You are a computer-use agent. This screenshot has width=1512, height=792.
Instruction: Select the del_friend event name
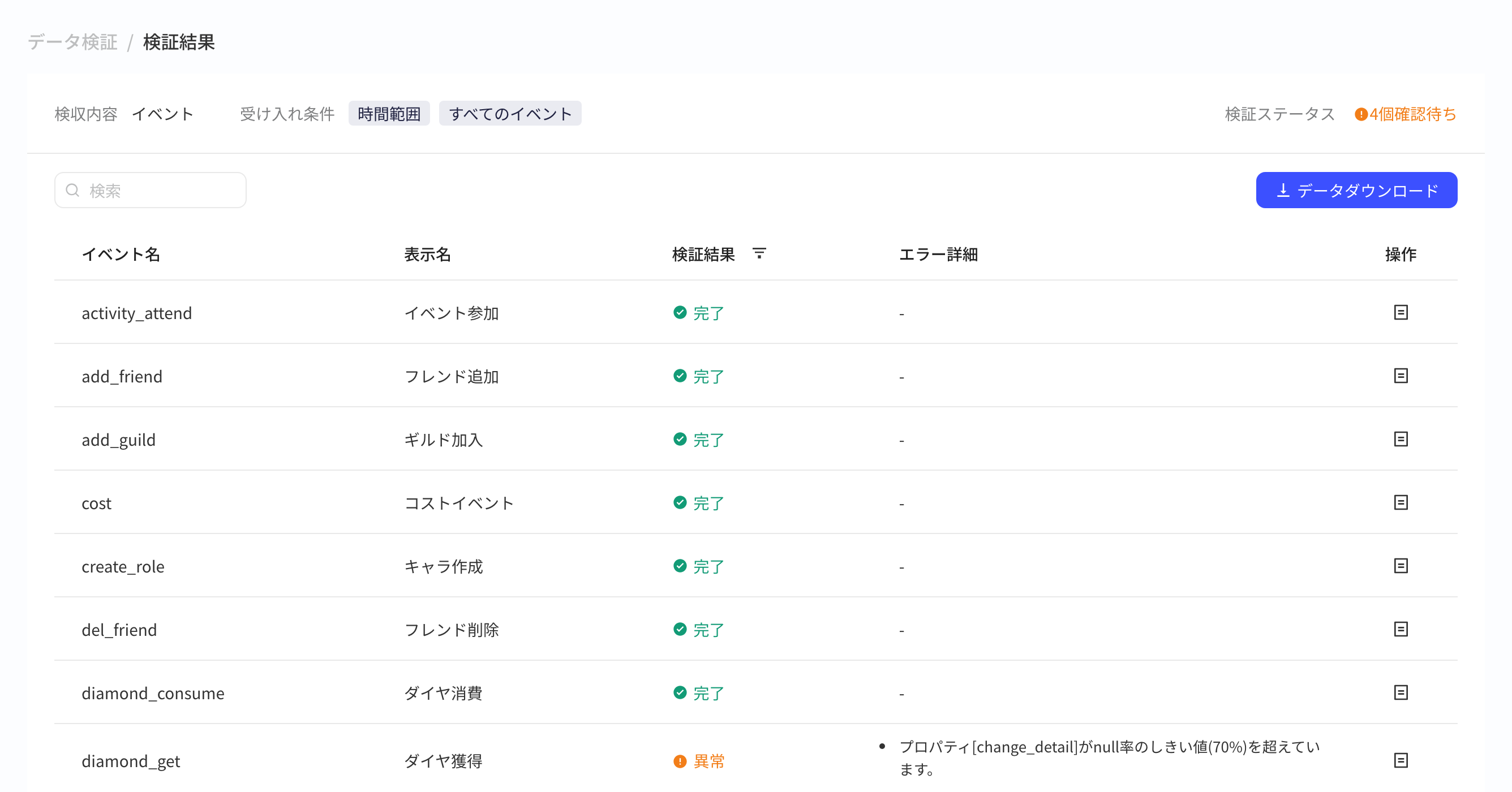point(119,630)
